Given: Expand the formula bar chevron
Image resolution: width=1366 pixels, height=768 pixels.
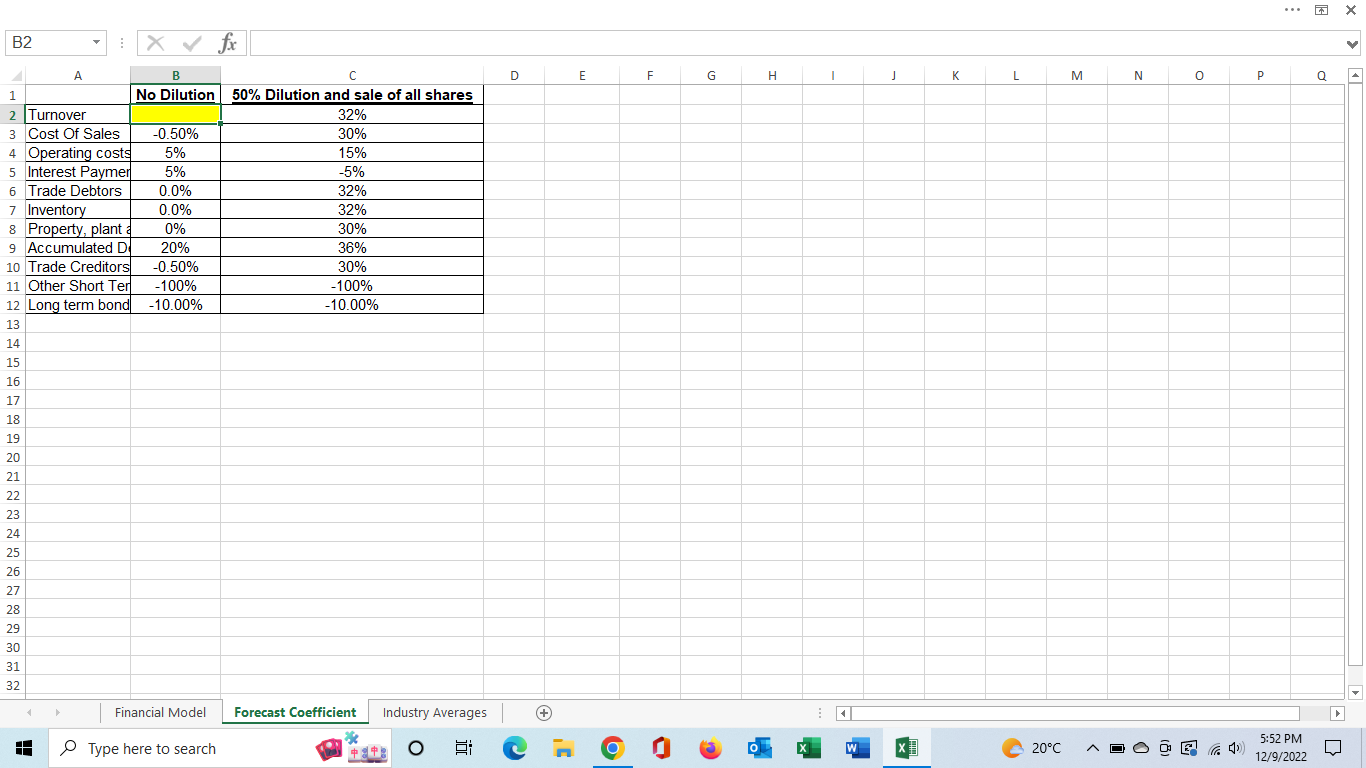Looking at the screenshot, I should tap(1353, 43).
